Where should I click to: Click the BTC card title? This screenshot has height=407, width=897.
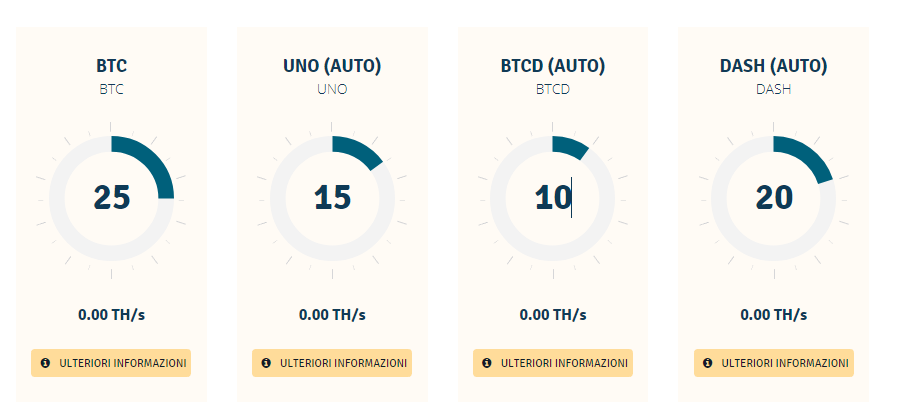(112, 67)
